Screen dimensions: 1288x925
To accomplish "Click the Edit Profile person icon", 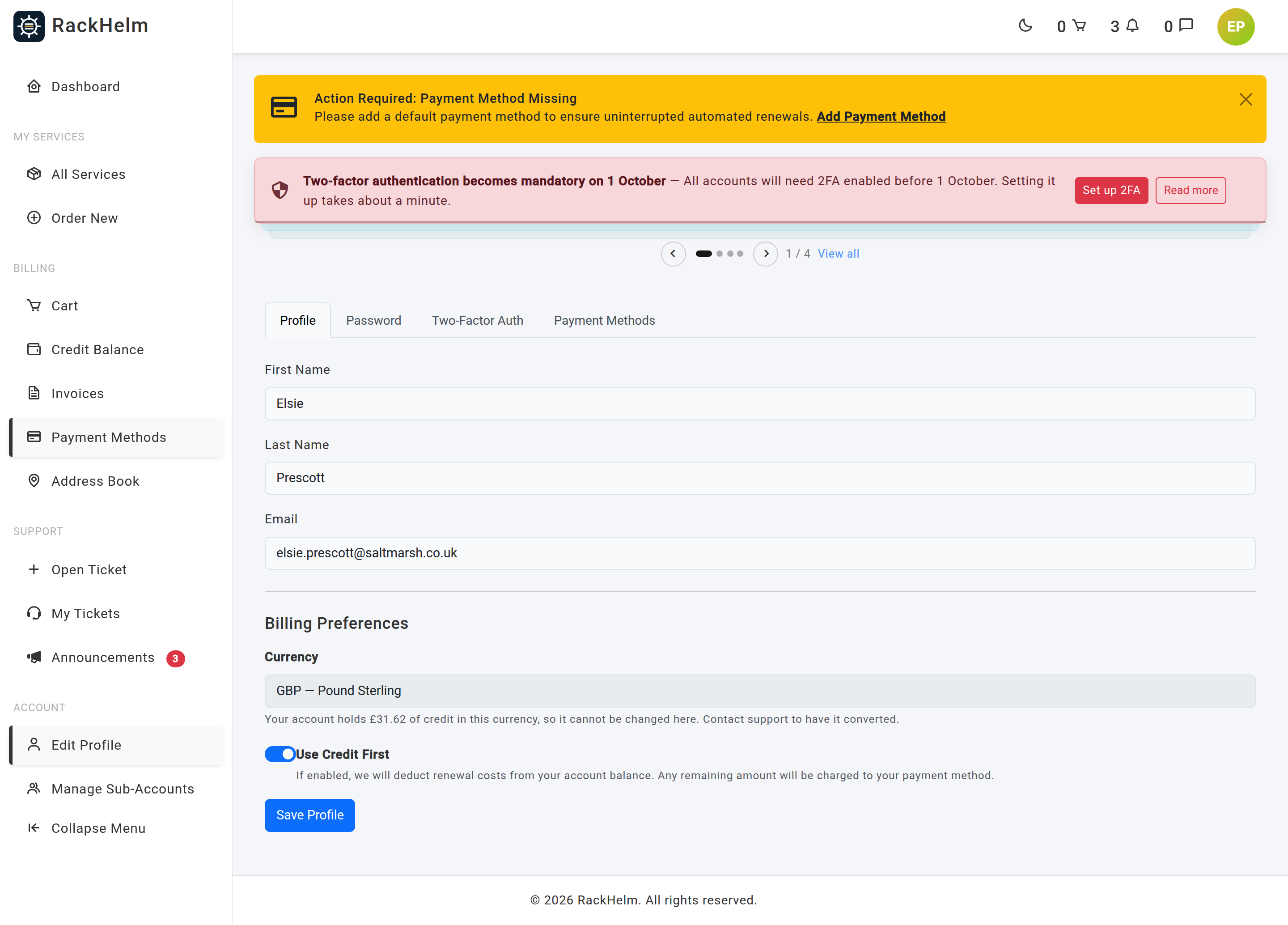I will 34,744.
